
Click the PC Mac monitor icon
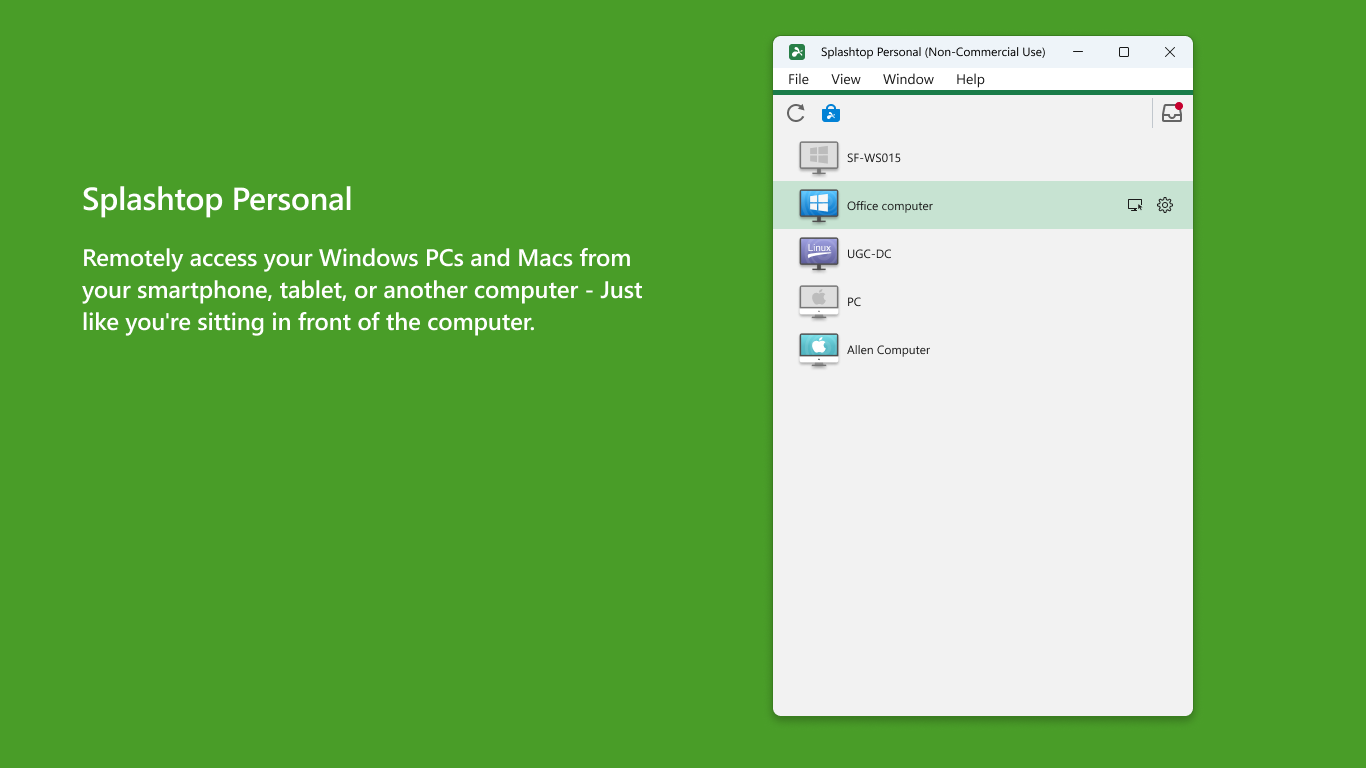817,301
